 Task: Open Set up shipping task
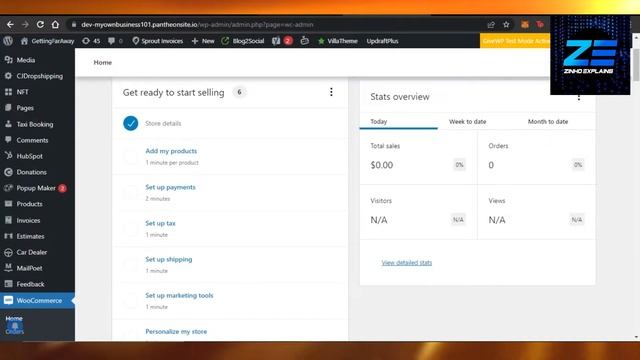click(169, 259)
